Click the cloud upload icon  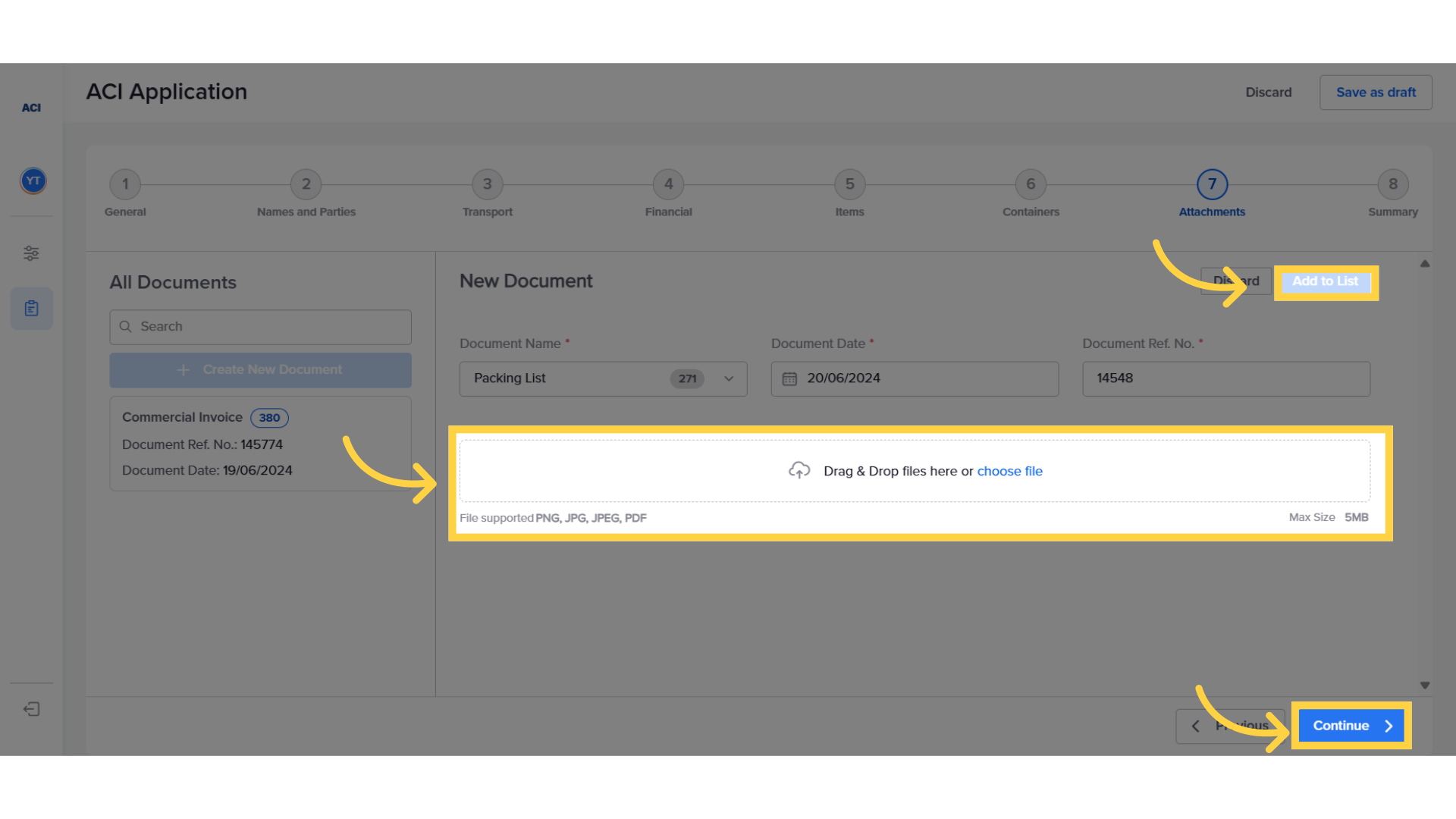click(x=799, y=471)
